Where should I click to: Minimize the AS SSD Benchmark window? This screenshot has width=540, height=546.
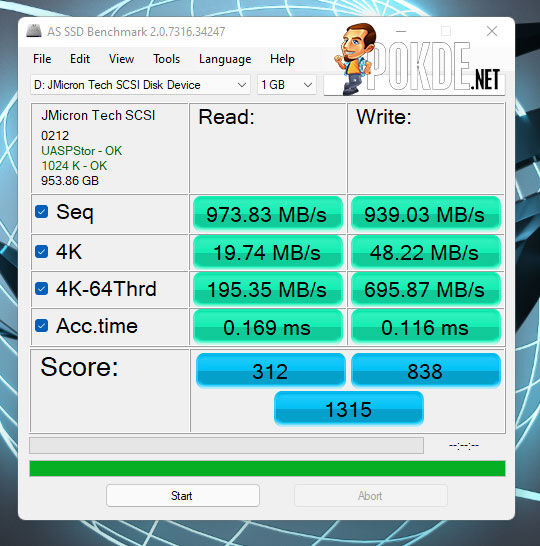tap(401, 31)
